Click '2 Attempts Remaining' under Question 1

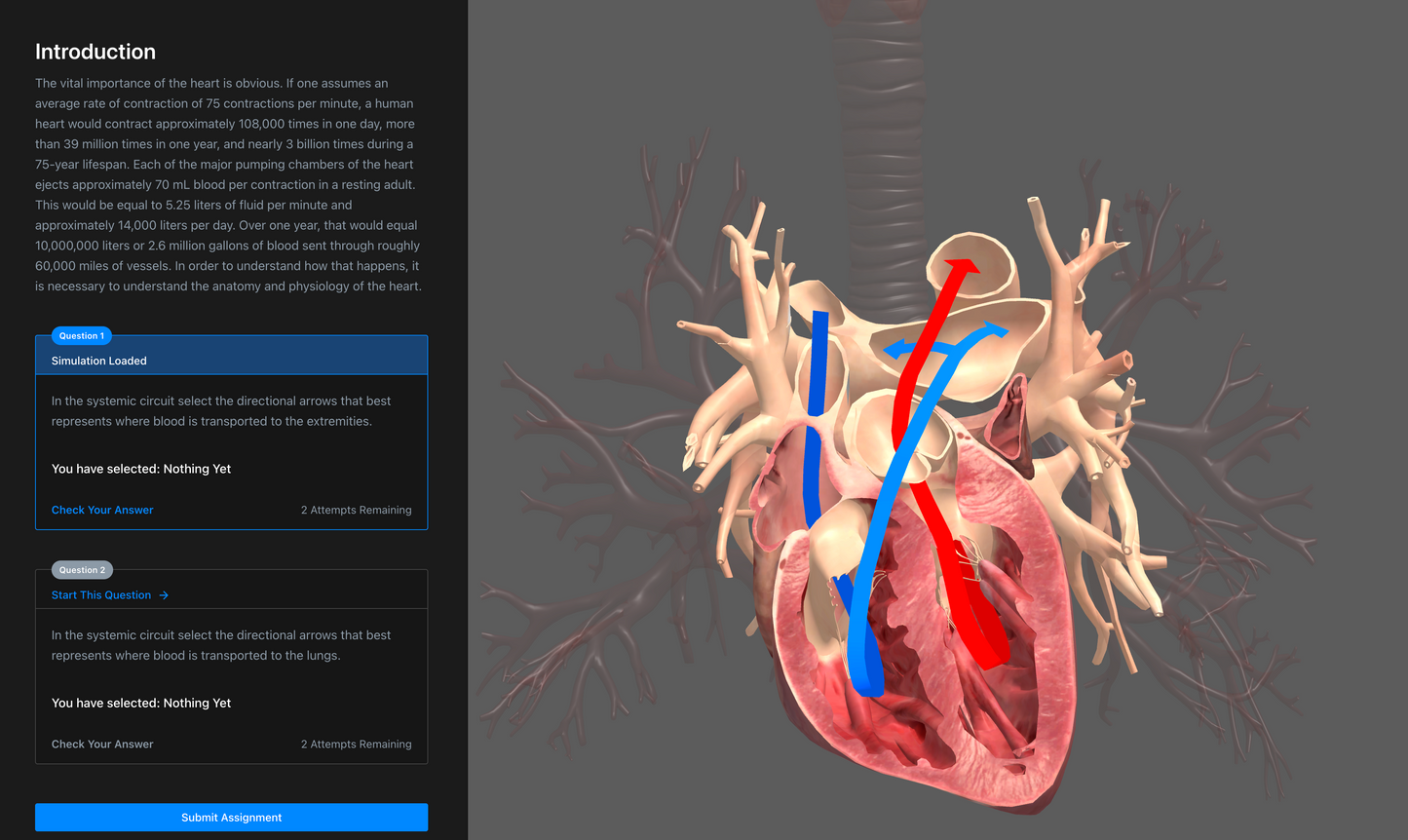(357, 510)
